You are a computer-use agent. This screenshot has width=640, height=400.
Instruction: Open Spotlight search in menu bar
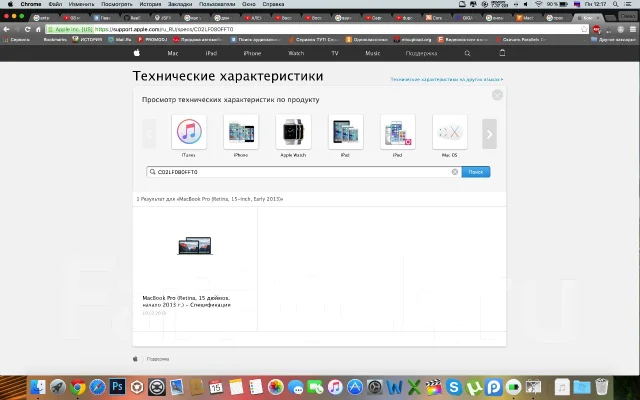click(615, 4)
